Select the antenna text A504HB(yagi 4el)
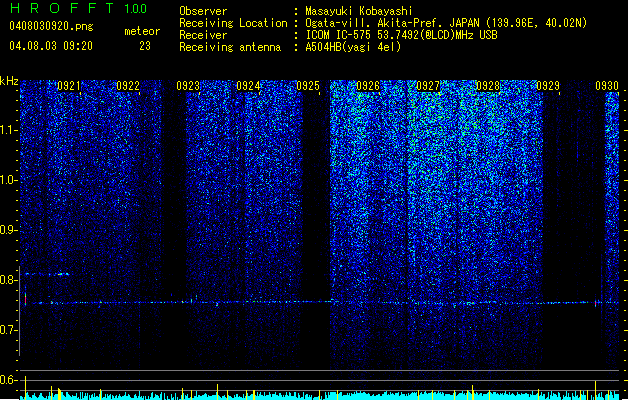This screenshot has height=400, width=629. (x=353, y=47)
